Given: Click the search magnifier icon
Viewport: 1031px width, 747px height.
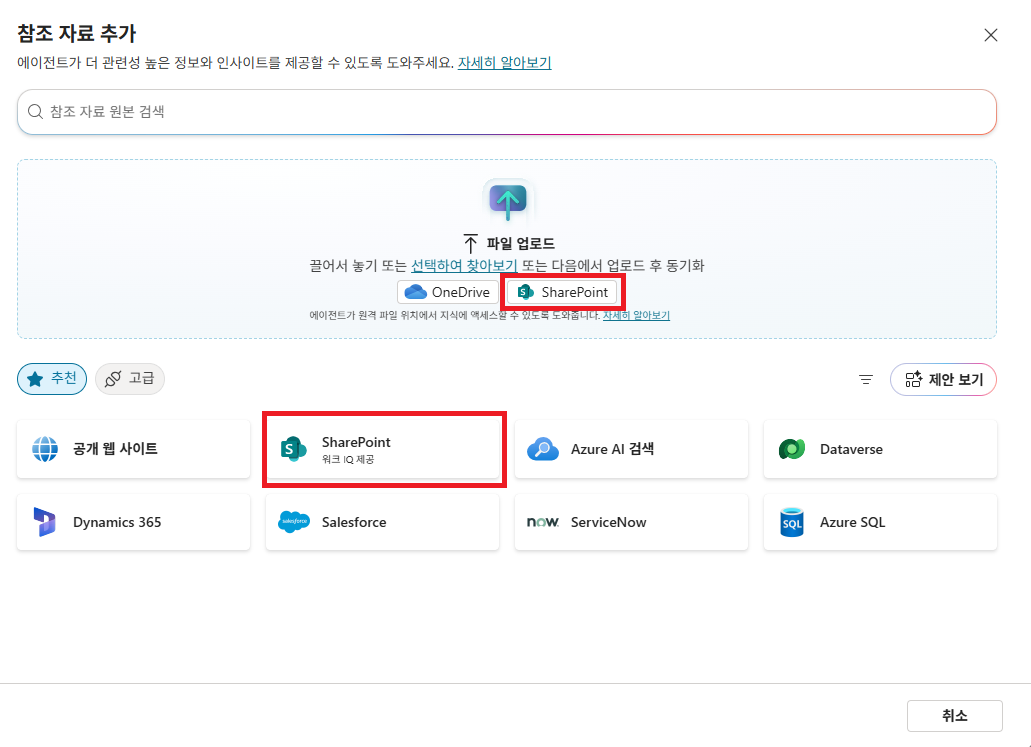Looking at the screenshot, I should (35, 112).
